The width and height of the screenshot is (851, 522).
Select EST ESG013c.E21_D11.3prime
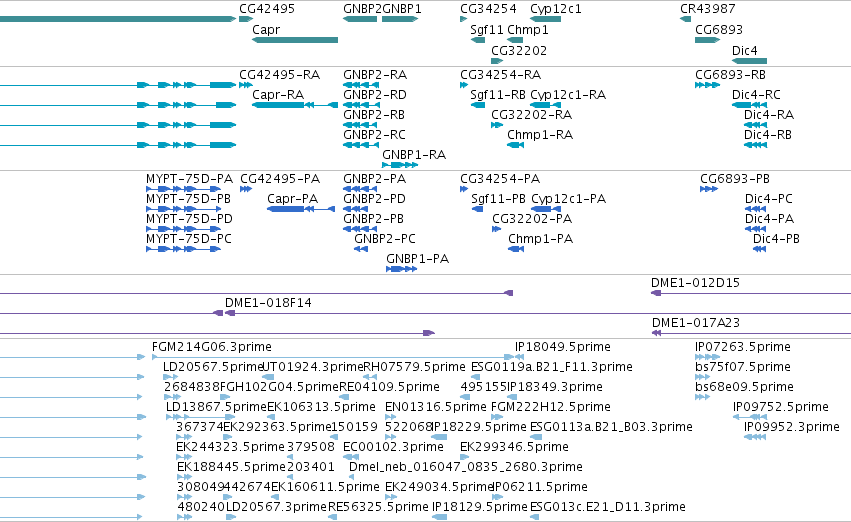(x=608, y=507)
